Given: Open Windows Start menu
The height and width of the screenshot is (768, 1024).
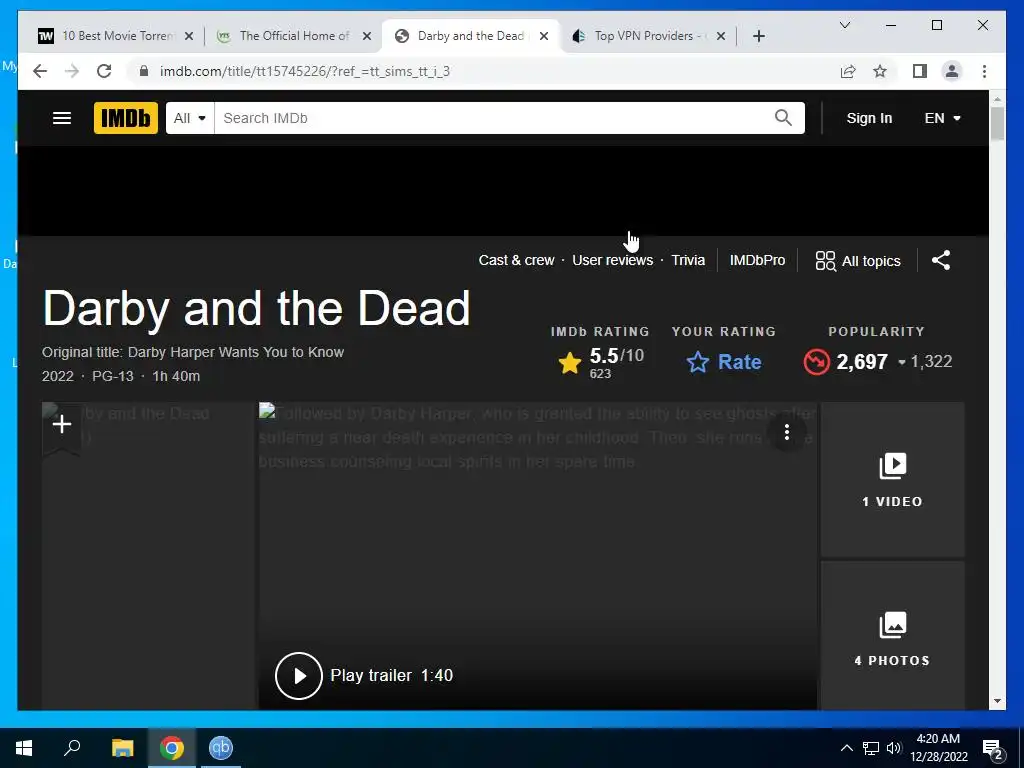Looking at the screenshot, I should 24,748.
